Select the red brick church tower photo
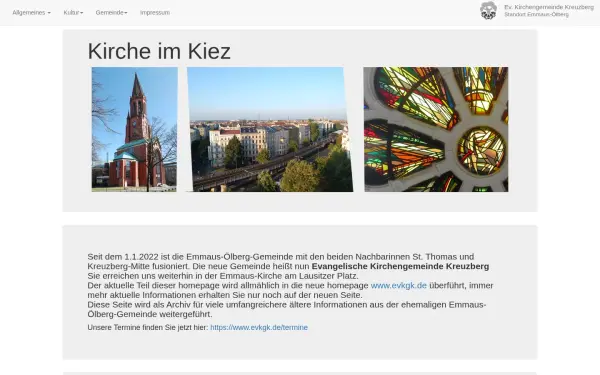 (134, 129)
